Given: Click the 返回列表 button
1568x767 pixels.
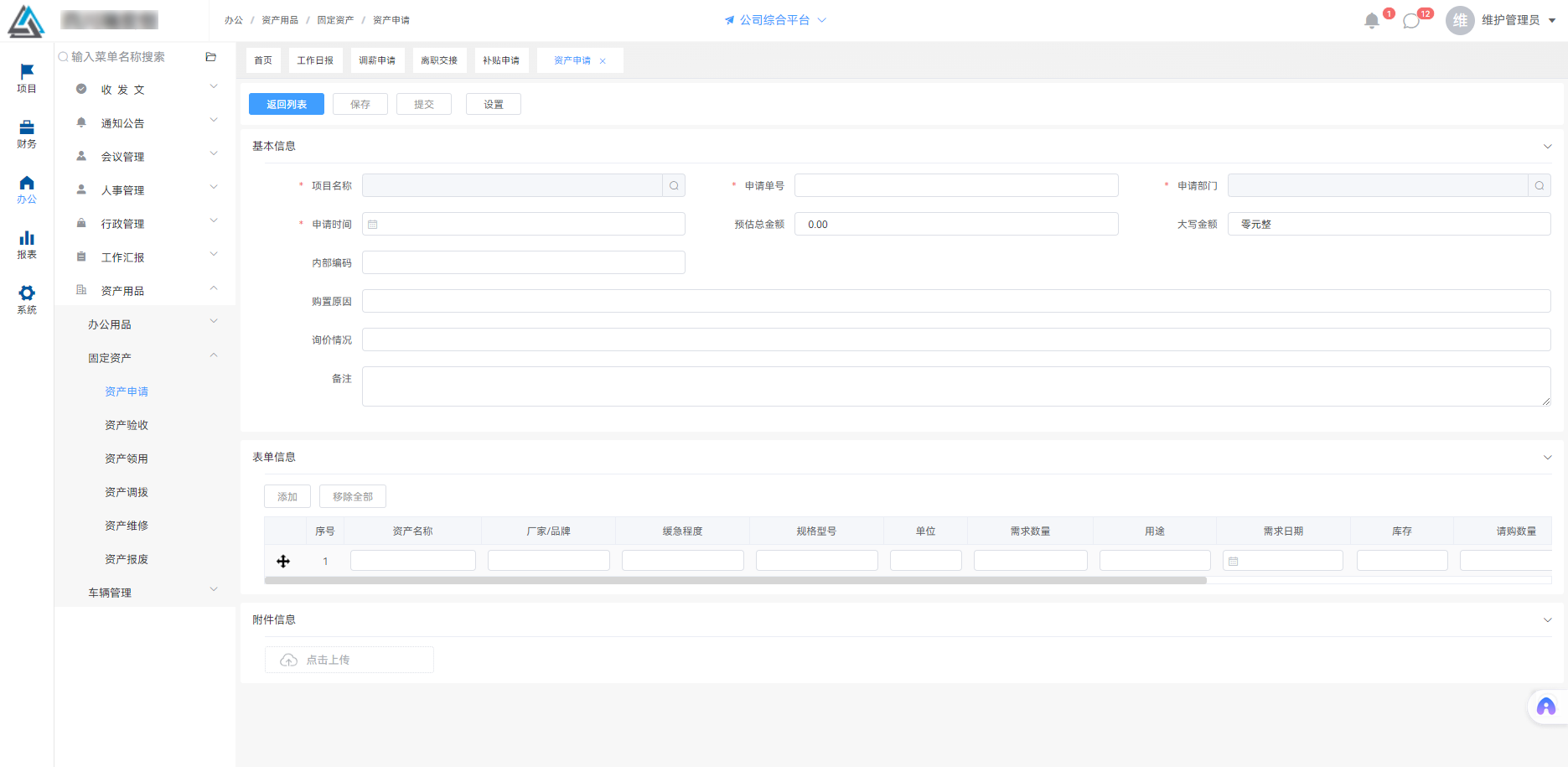Looking at the screenshot, I should tap(287, 104).
